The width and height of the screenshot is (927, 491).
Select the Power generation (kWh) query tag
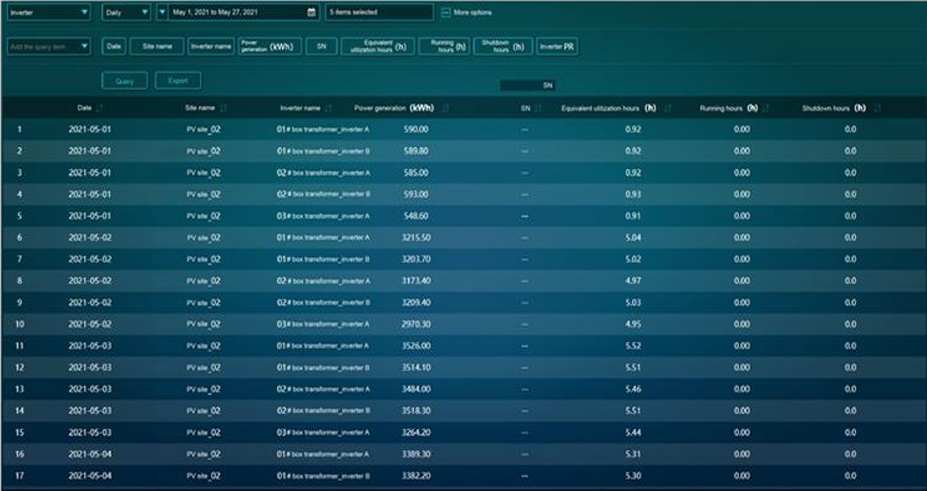pos(270,47)
